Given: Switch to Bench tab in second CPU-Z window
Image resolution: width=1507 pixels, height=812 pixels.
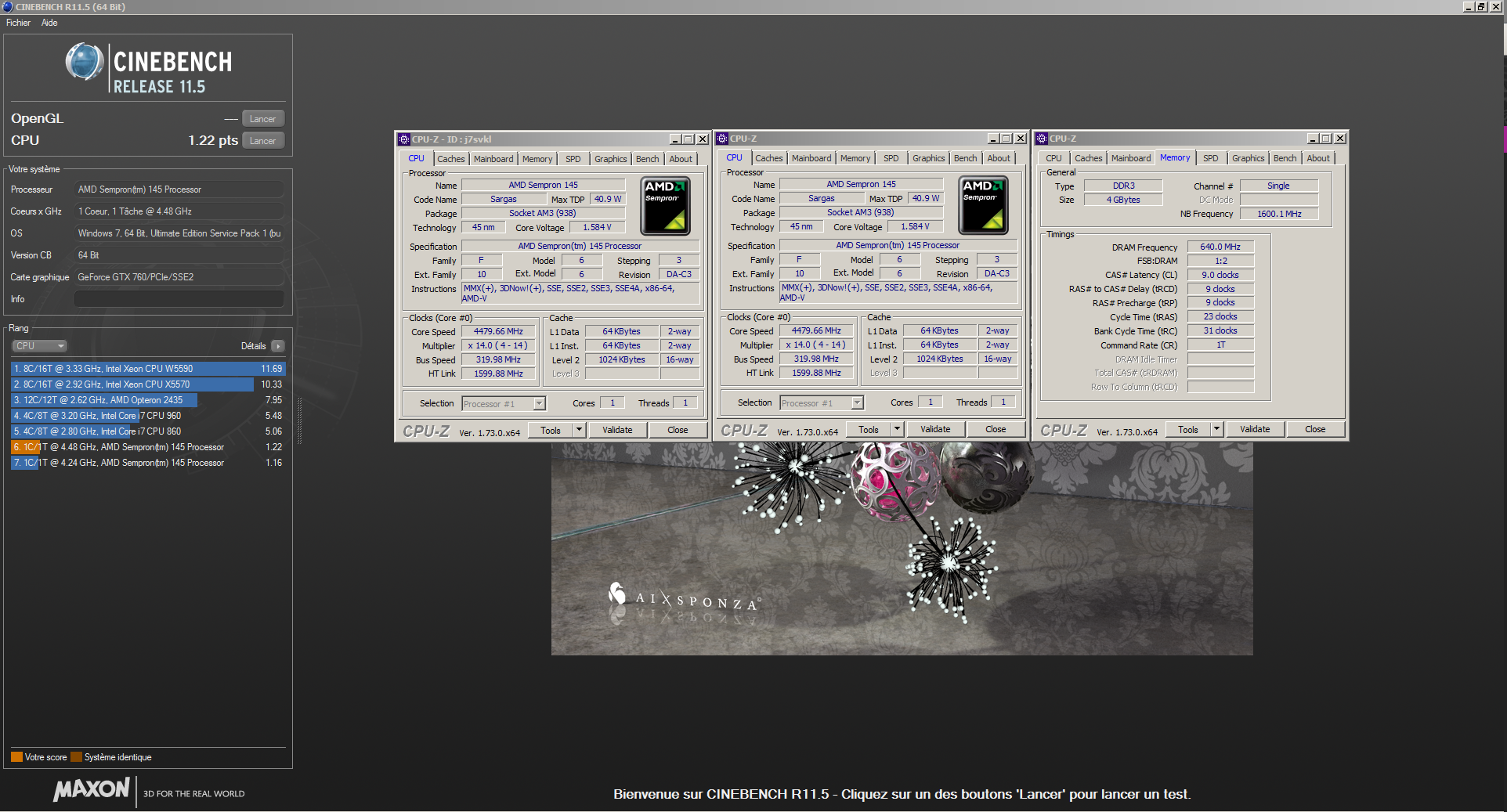Looking at the screenshot, I should tap(965, 158).
